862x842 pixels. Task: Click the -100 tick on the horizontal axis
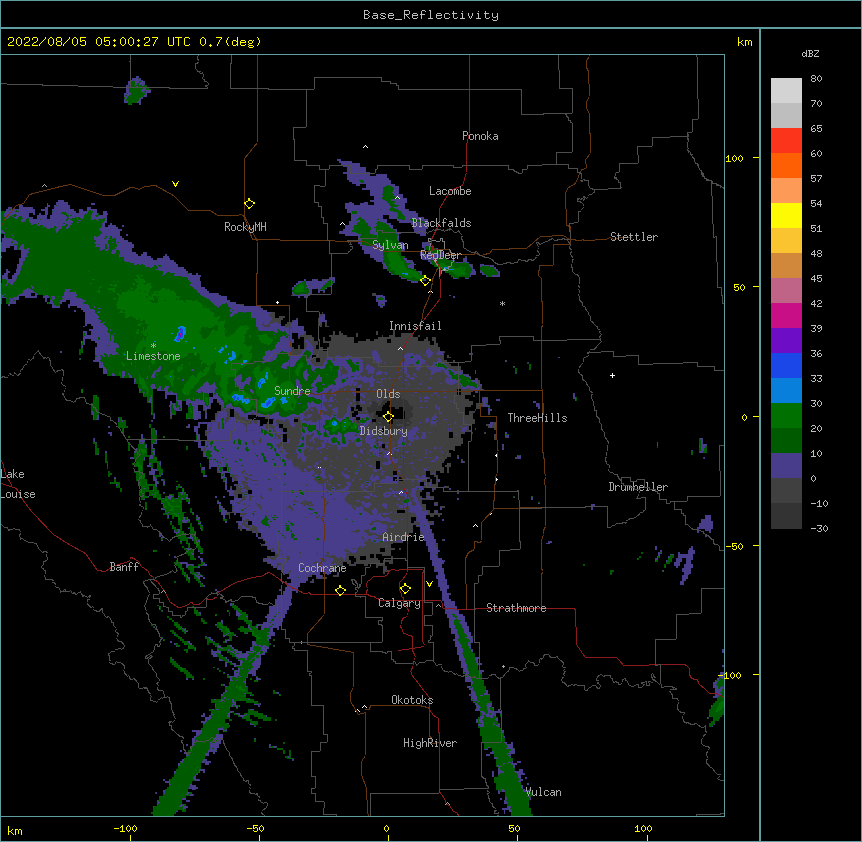(125, 828)
